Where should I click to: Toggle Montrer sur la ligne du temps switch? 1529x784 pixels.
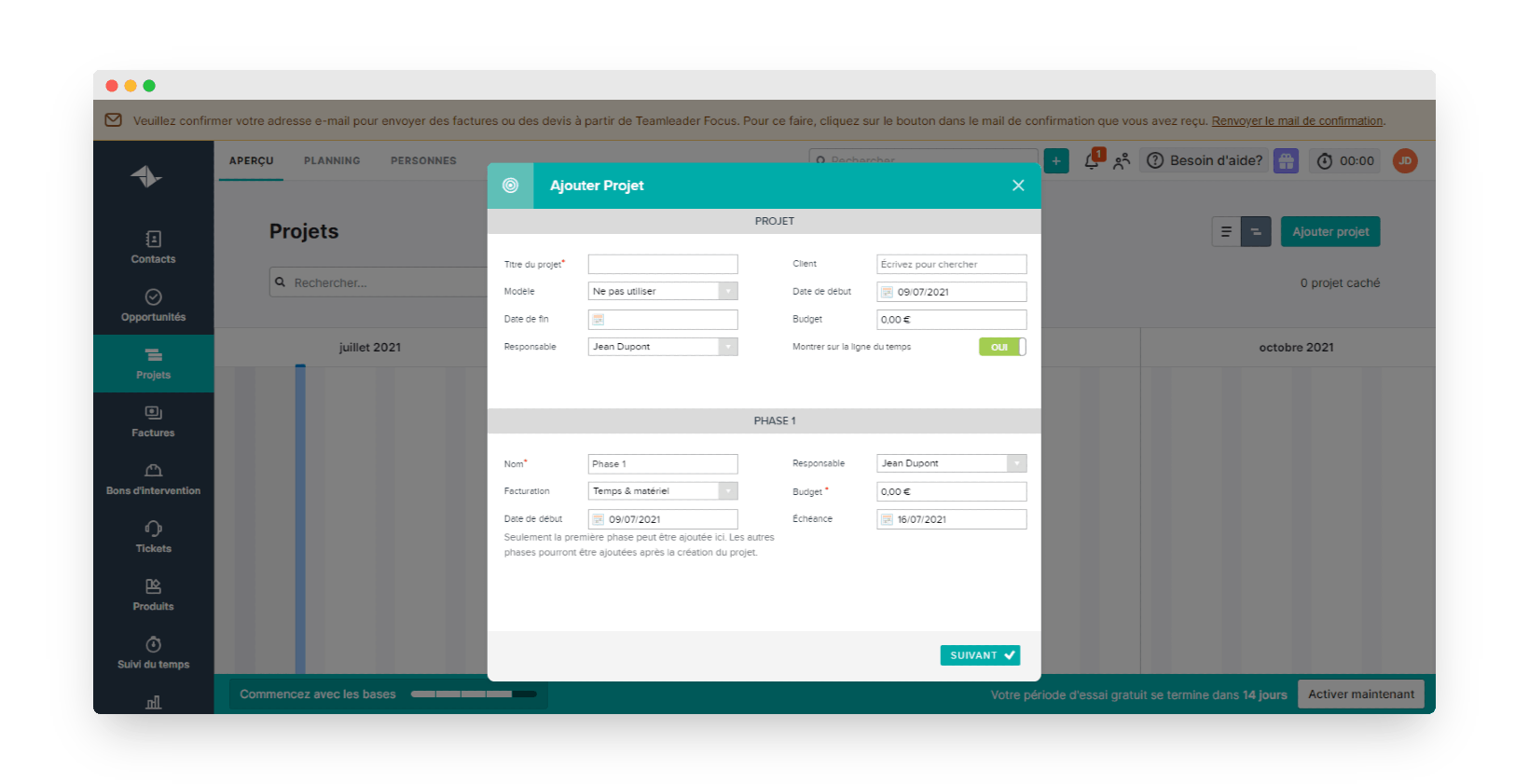pos(1002,347)
